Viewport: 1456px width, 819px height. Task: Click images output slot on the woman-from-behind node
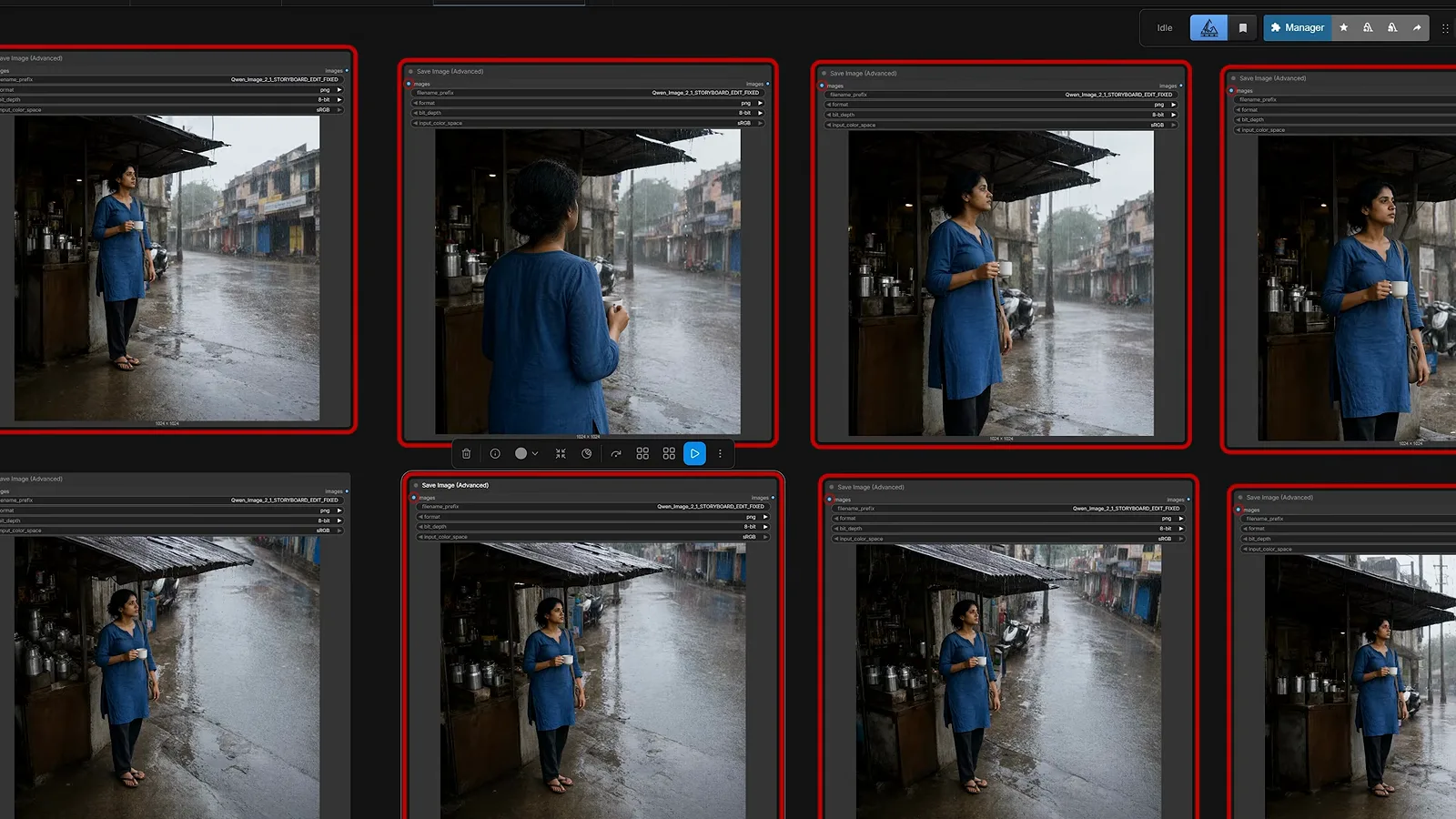pos(767,84)
